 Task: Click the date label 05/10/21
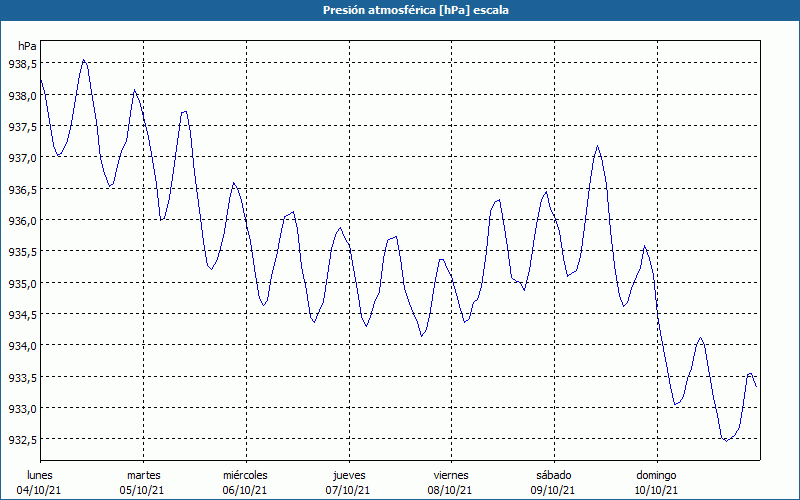(142, 490)
